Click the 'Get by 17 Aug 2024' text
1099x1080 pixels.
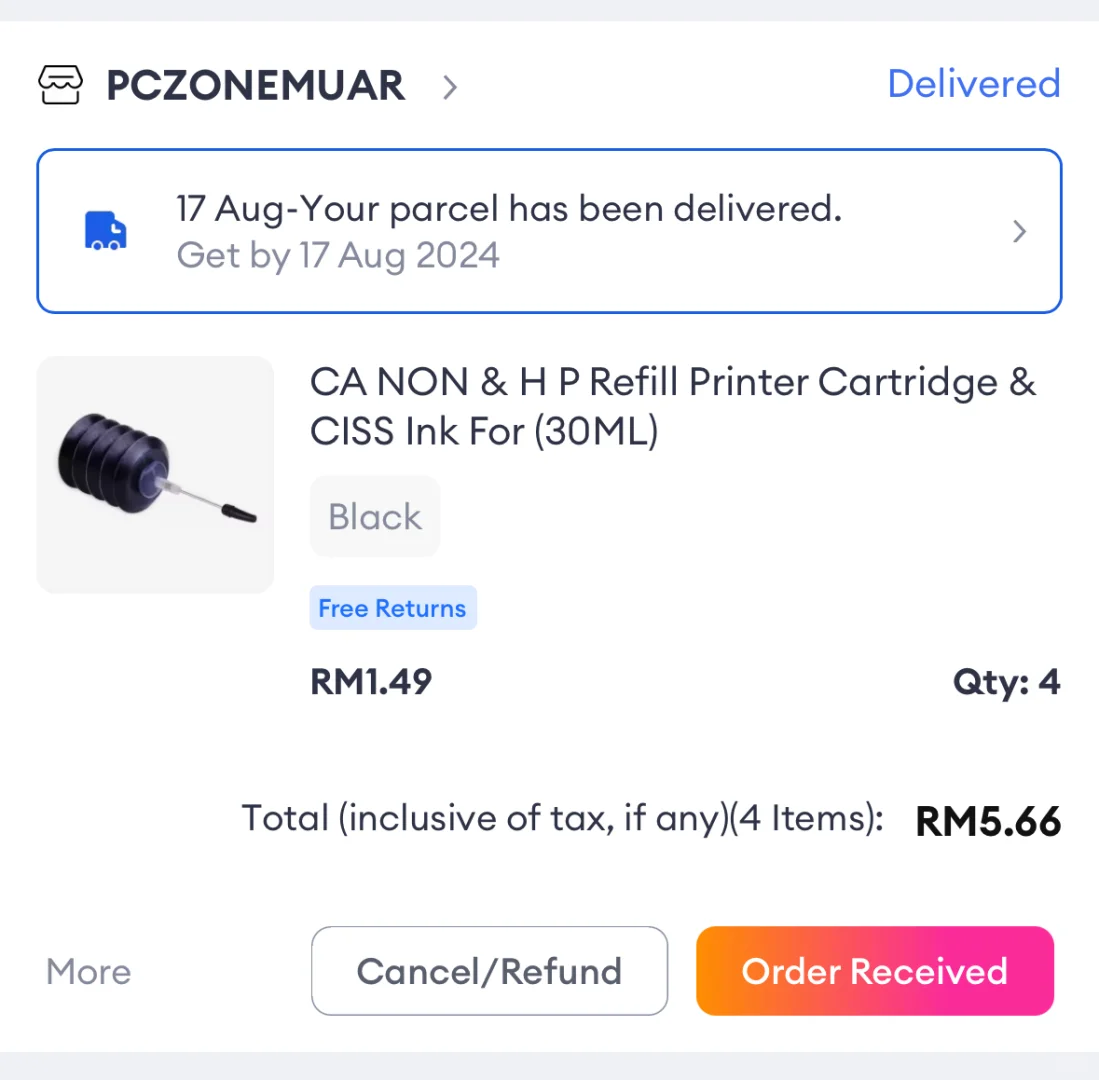click(338, 256)
